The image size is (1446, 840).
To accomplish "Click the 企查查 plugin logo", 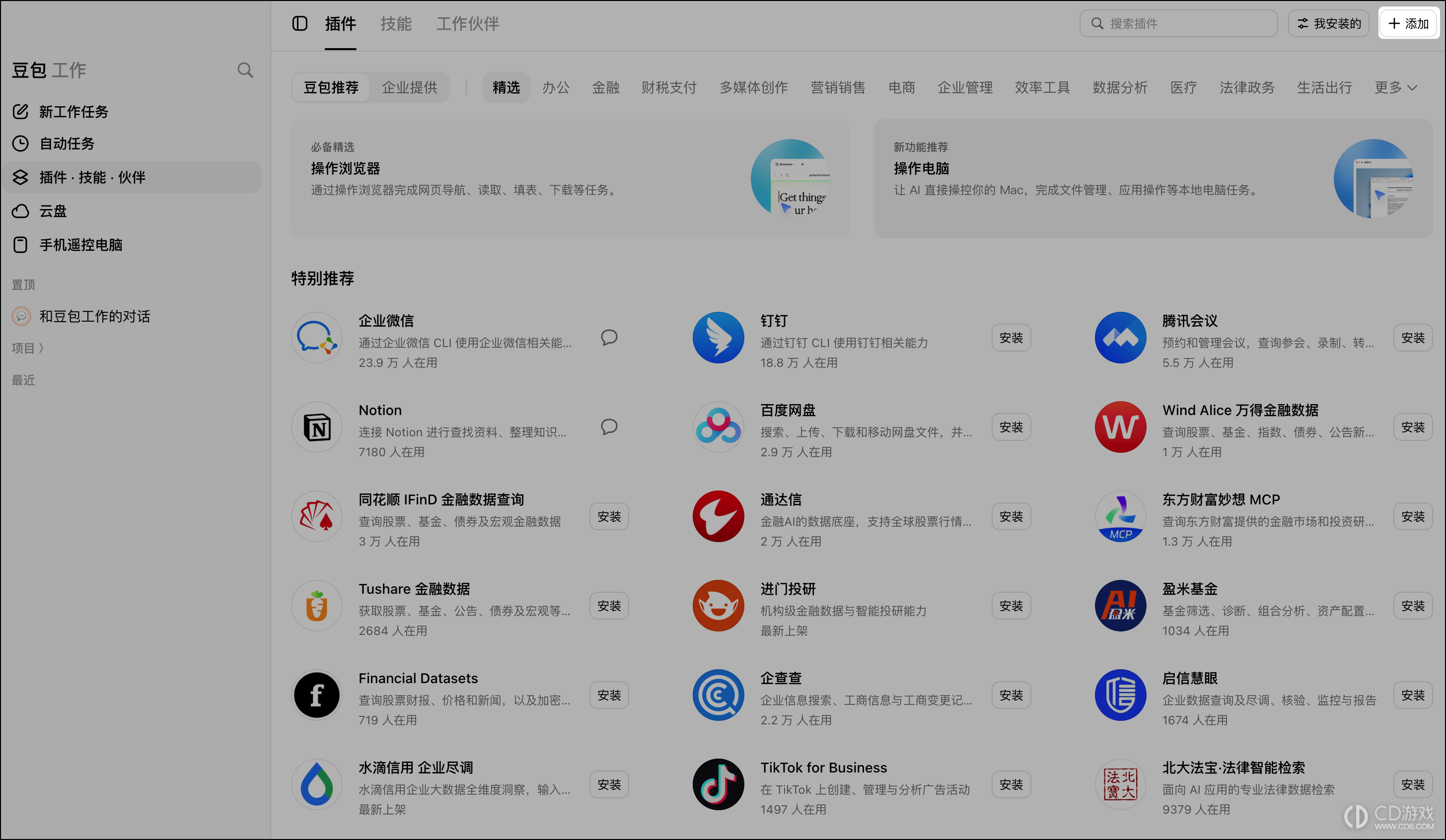I will [x=718, y=696].
